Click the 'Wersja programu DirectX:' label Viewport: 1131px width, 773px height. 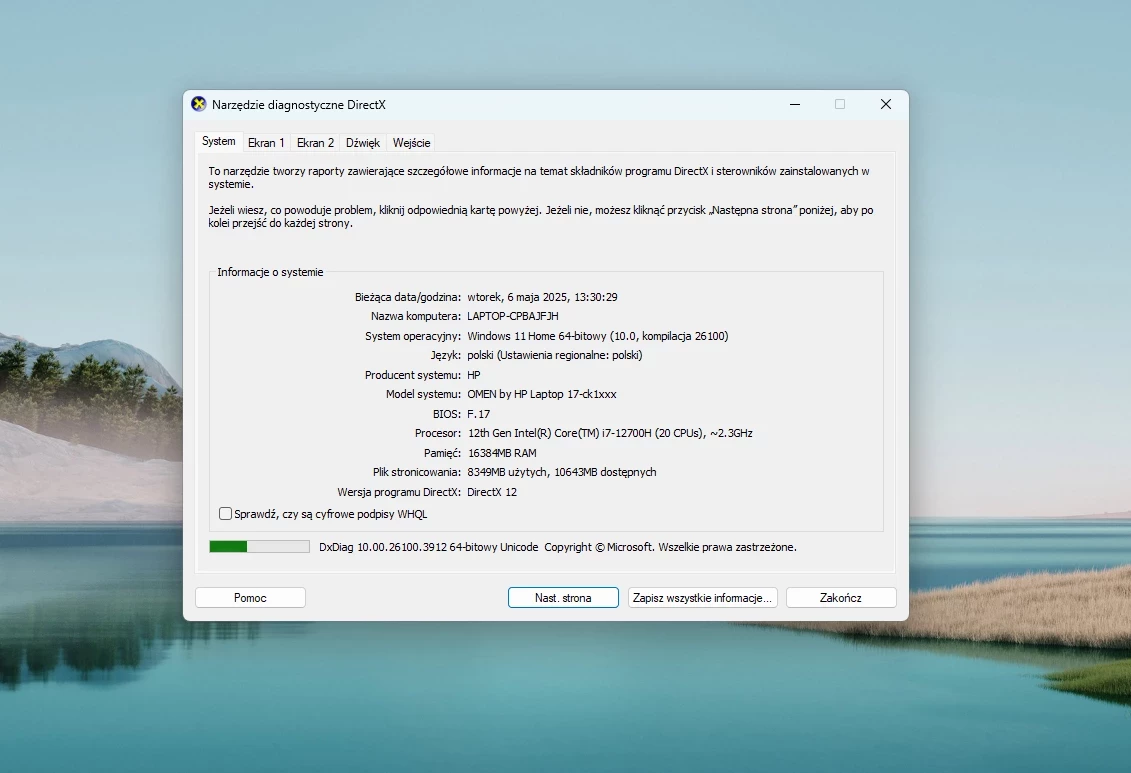[399, 492]
